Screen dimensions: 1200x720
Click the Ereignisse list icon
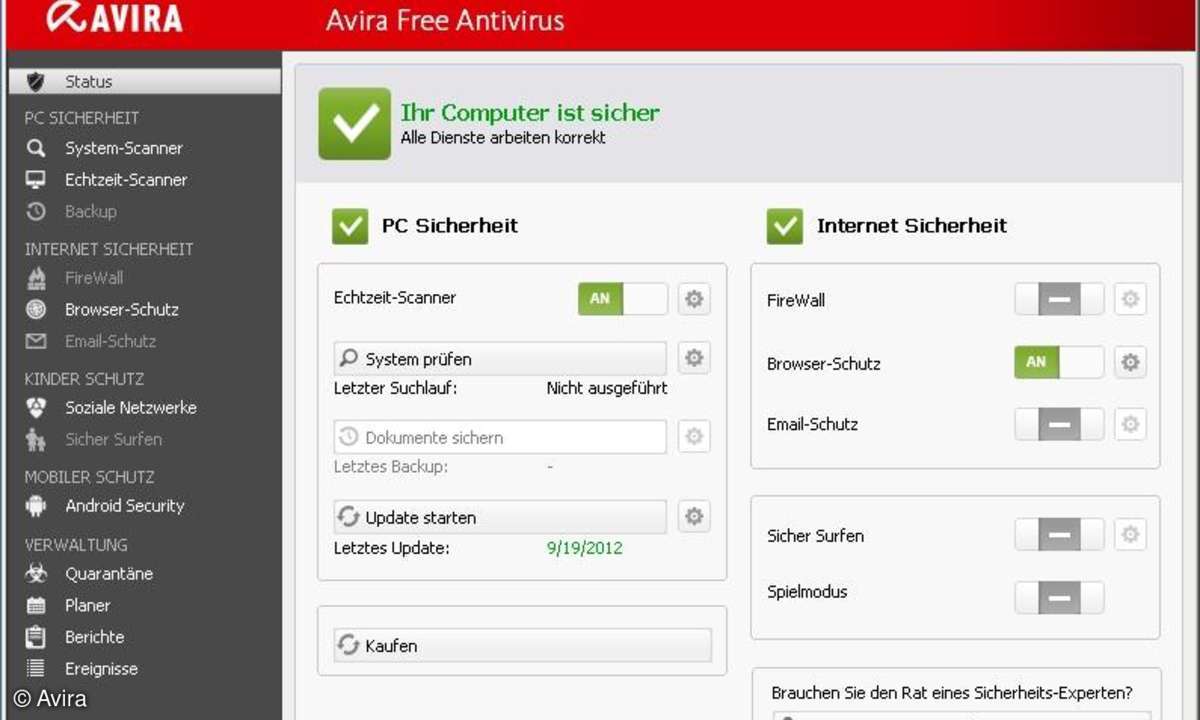pyautogui.click(x=36, y=668)
